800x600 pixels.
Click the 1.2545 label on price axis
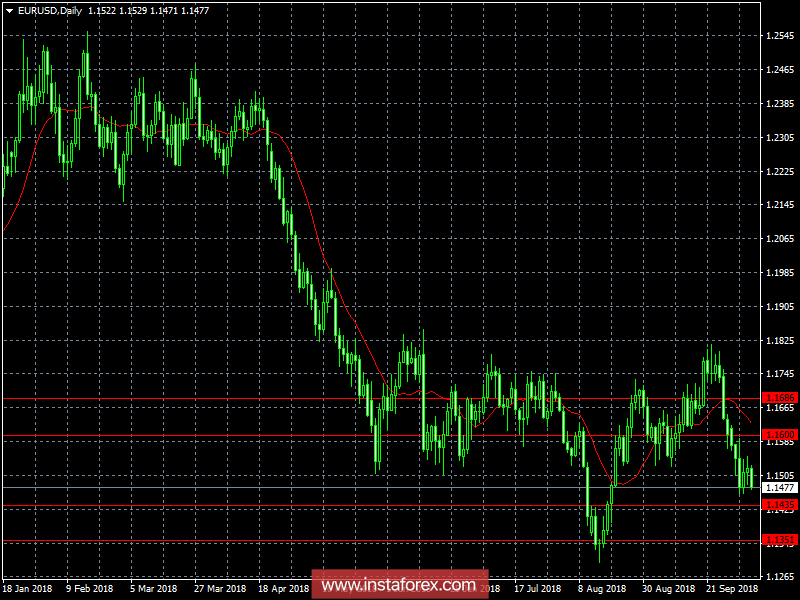(x=779, y=36)
